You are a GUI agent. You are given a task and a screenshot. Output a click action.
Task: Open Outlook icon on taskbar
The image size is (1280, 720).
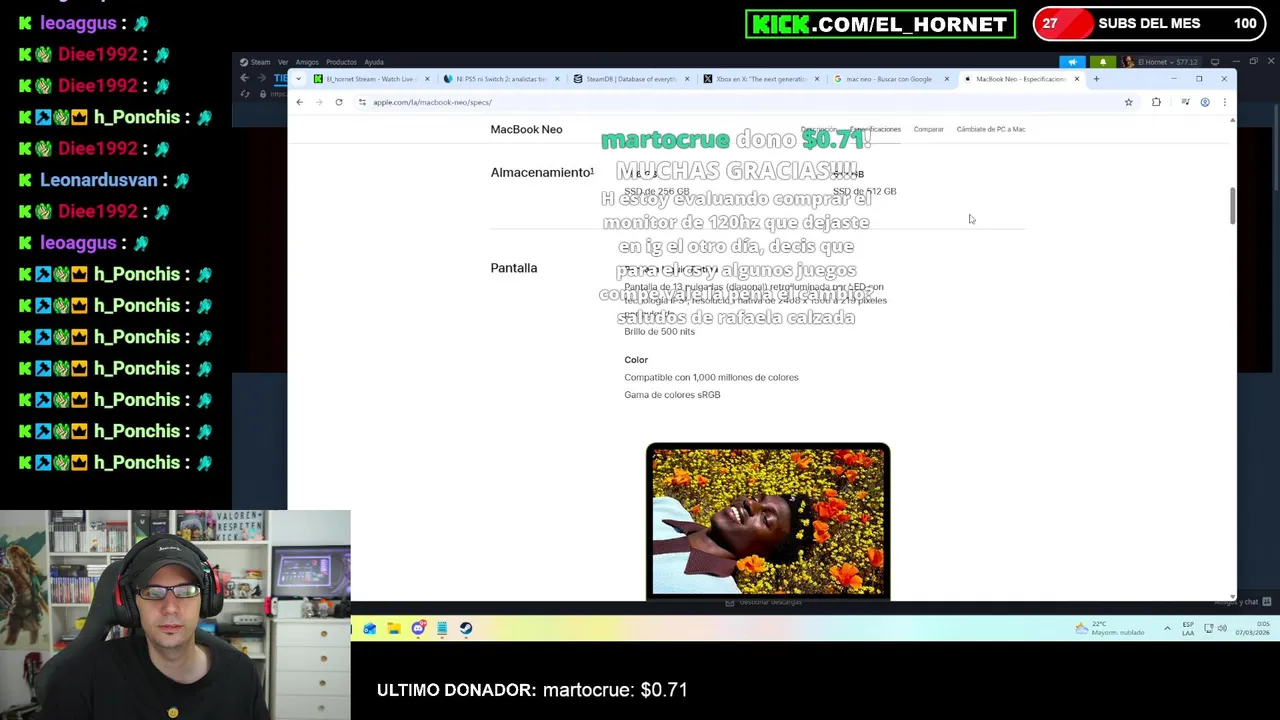[370, 628]
